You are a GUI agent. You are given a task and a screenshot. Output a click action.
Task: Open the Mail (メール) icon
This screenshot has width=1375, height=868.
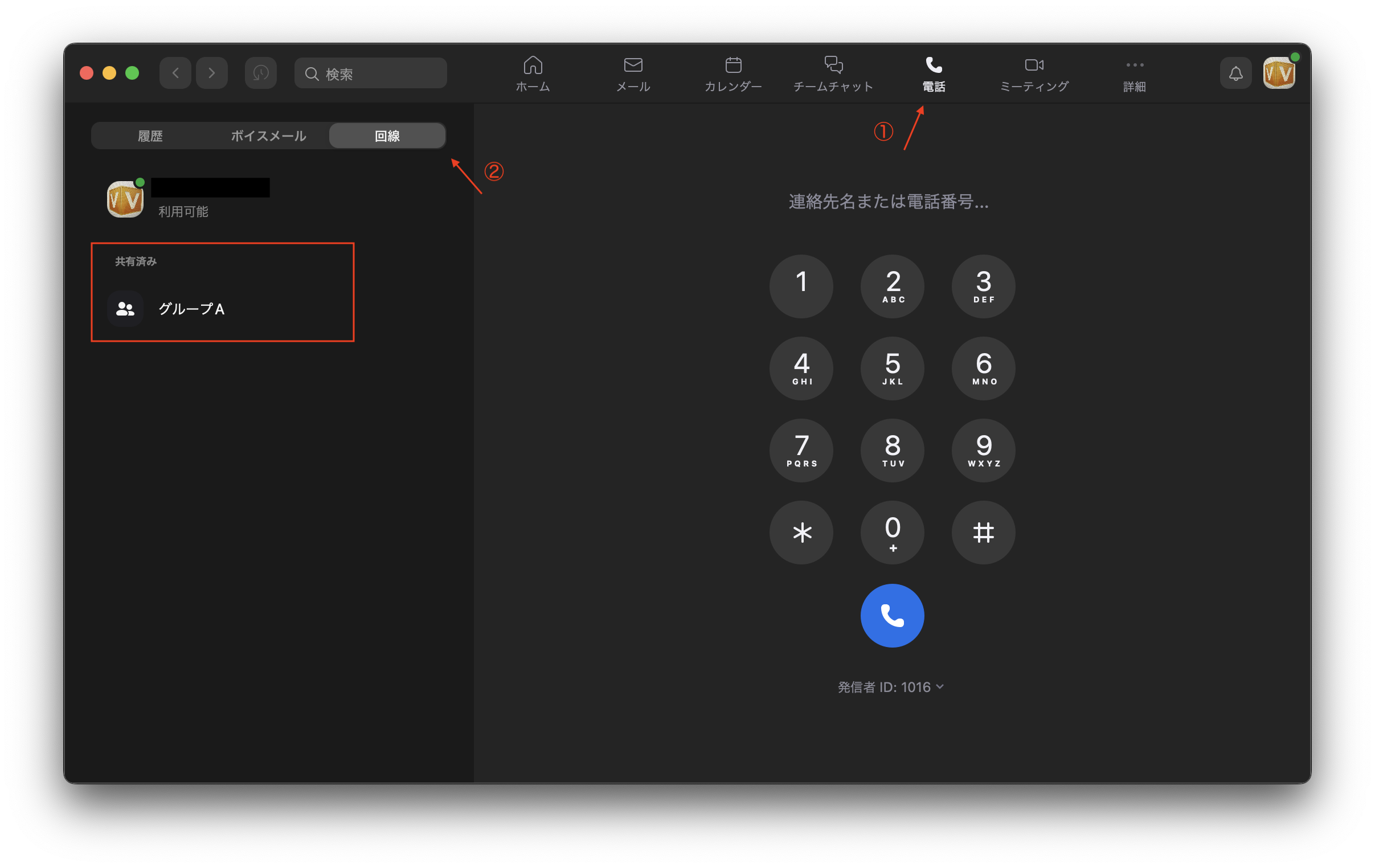coord(633,65)
